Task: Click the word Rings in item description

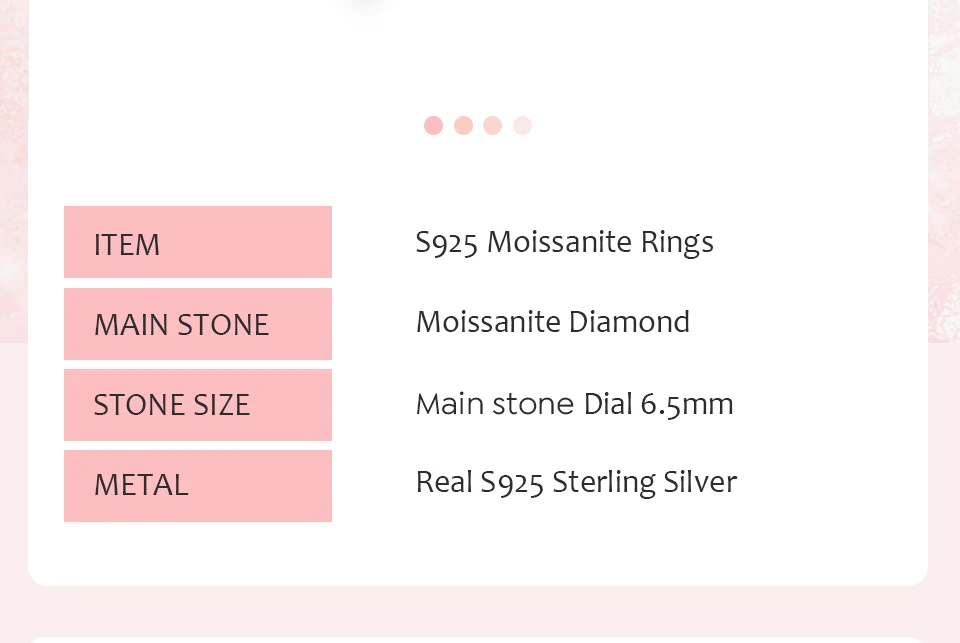Action: coord(677,243)
